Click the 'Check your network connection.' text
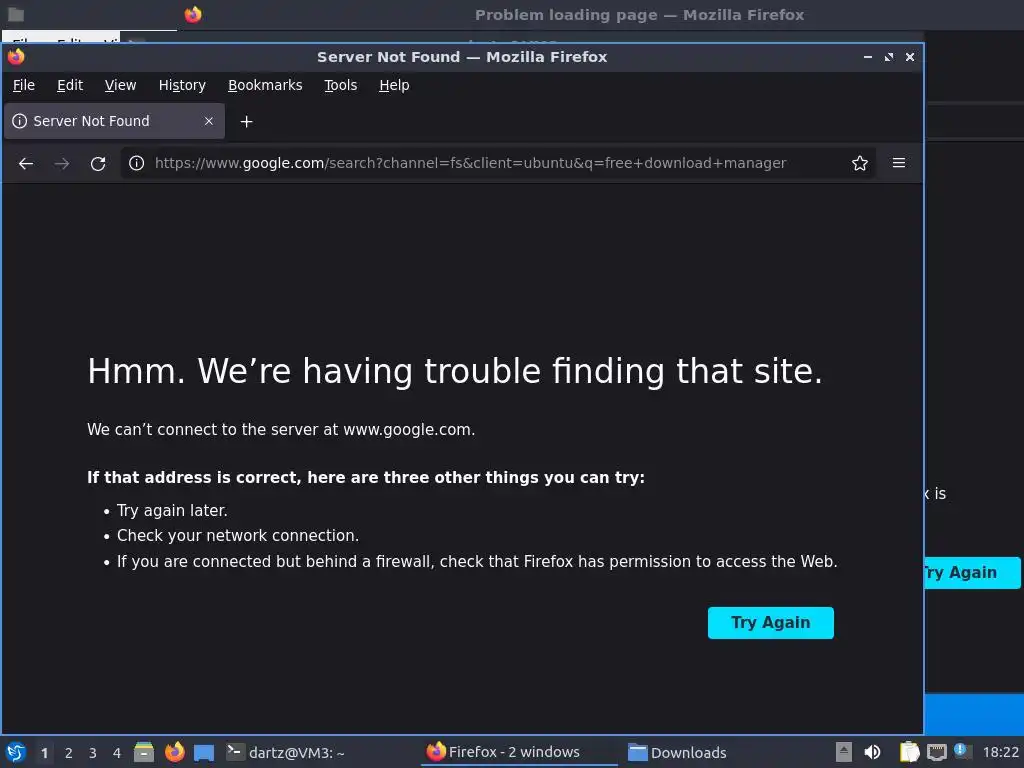Screen dimensions: 1024x768 click(238, 536)
